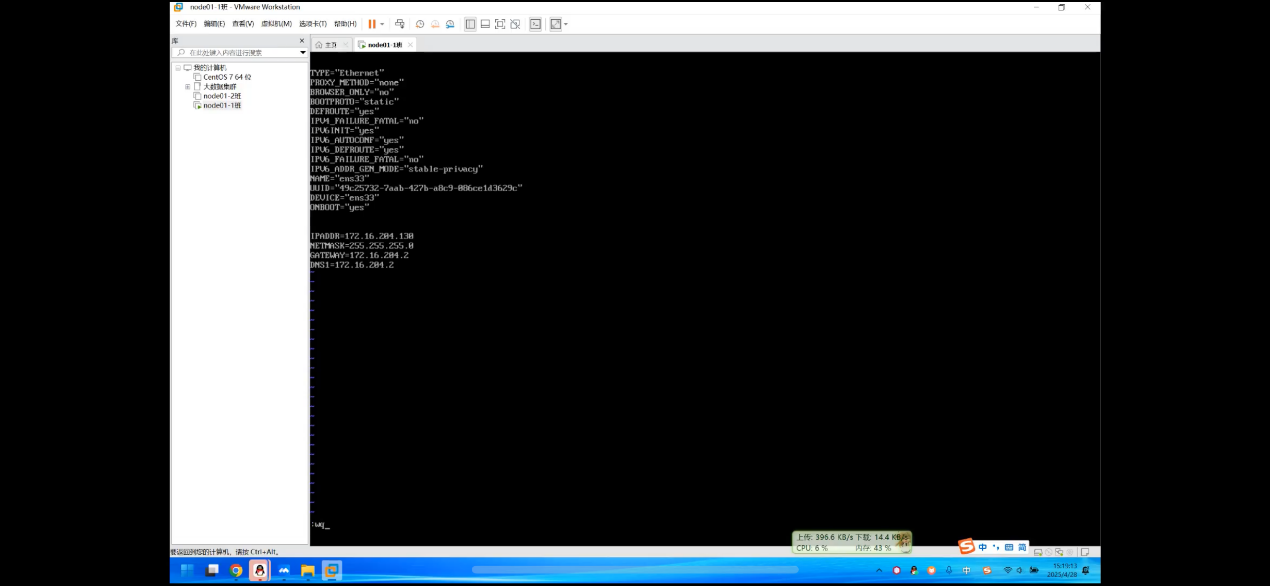Open the Snapshot Manager
Image resolution: width=1270 pixels, height=586 pixels.
click(451, 24)
